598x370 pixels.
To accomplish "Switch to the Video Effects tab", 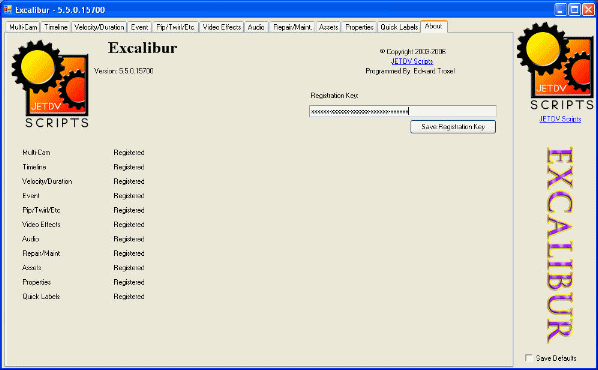I will (x=222, y=27).
